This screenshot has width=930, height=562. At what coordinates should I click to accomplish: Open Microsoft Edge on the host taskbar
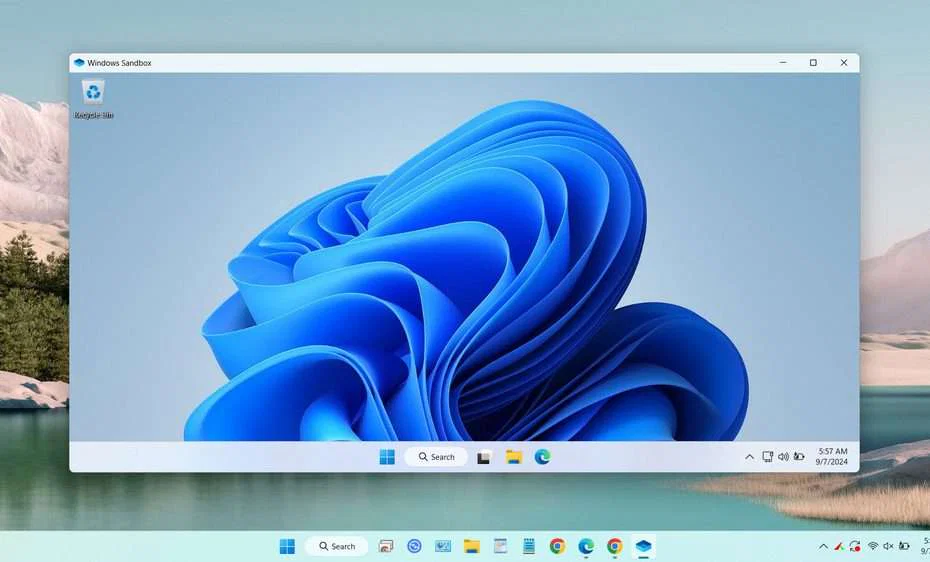click(x=586, y=546)
